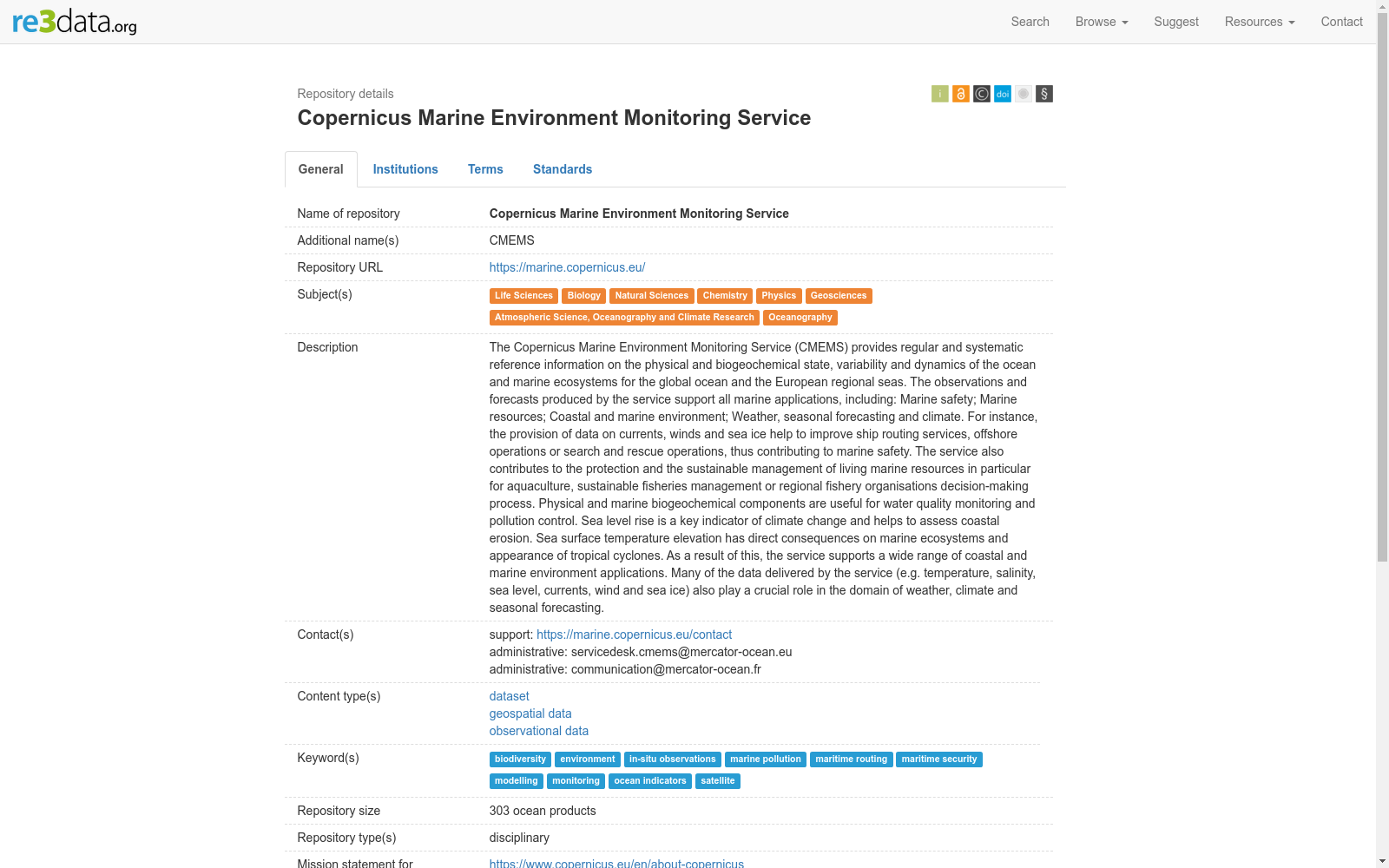The image size is (1389, 868).
Task: Click the blue doi badge
Action: [x=1002, y=94]
